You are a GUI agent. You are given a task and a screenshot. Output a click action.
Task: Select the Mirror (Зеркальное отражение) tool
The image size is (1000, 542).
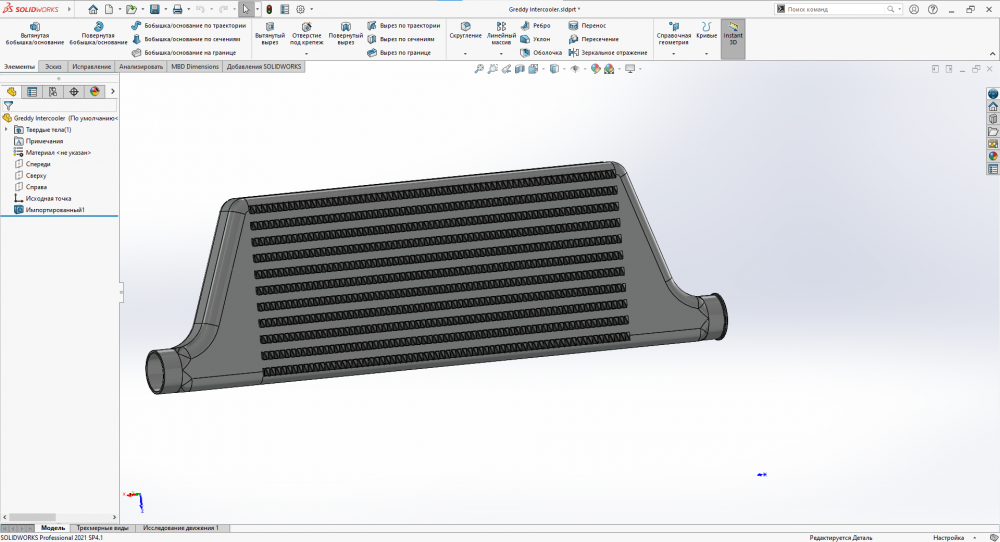coord(608,53)
